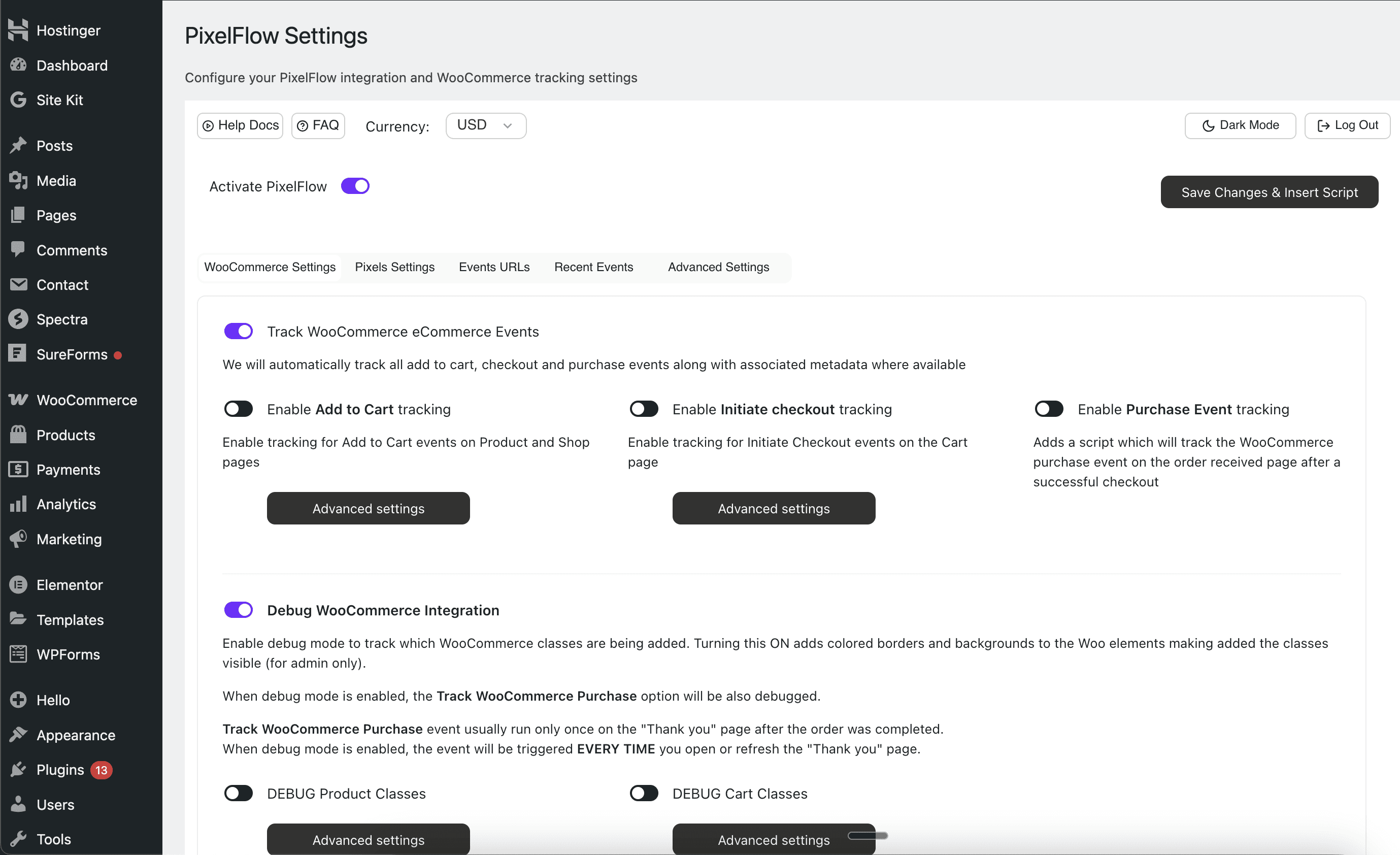Viewport: 1400px width, 855px height.
Task: Click the Plugins 13 updates badge
Action: [x=101, y=770]
